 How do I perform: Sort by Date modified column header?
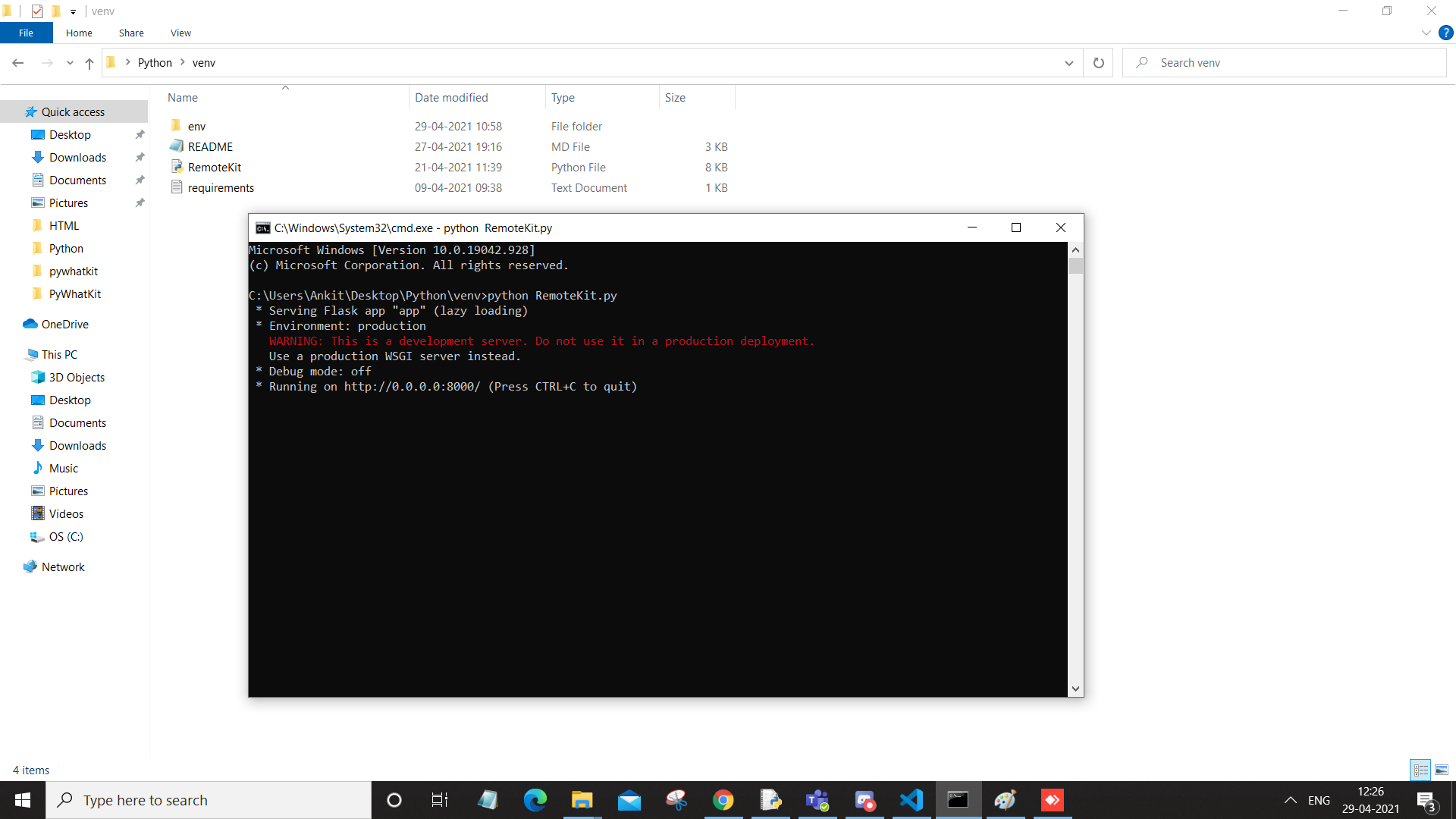tap(451, 98)
